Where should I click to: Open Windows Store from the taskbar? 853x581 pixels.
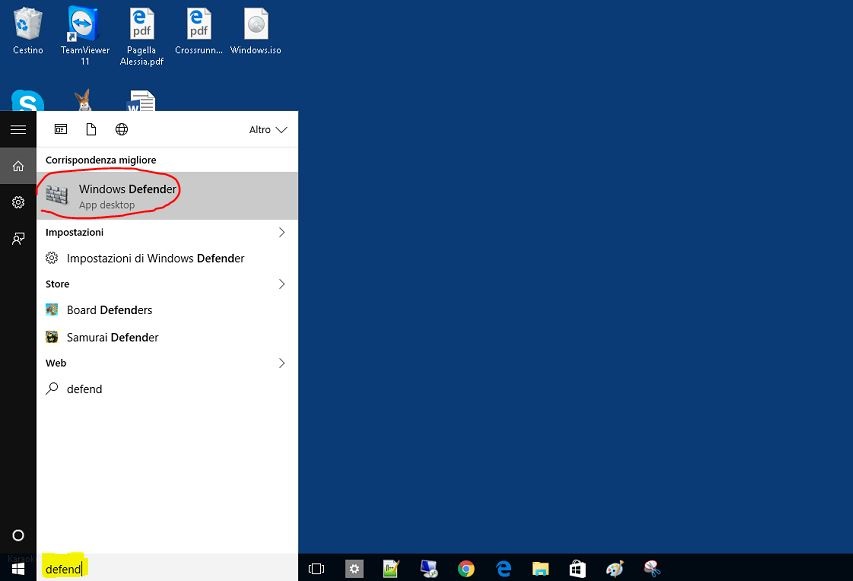pyautogui.click(x=577, y=569)
